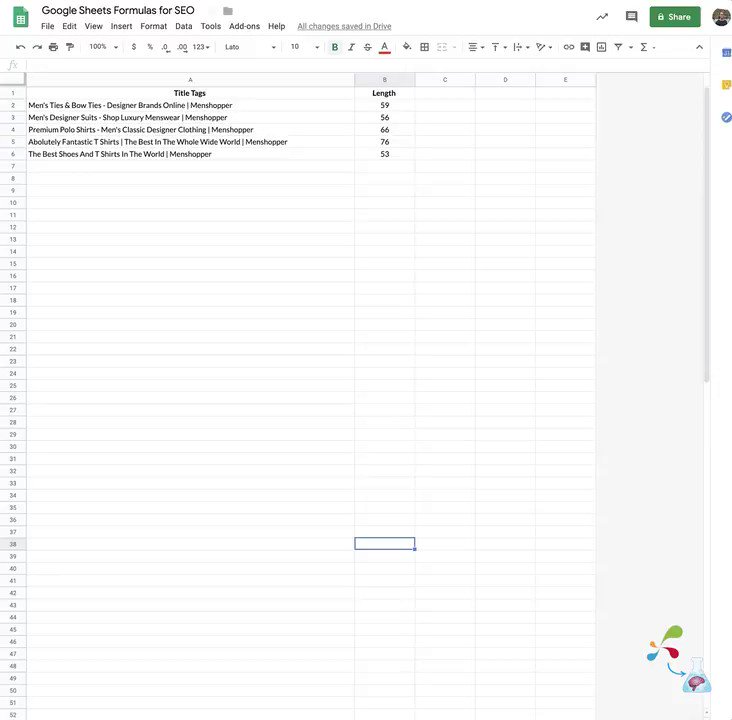Select the 'Premium Polo Shirts' title cell
The width and height of the screenshot is (732, 720).
190,129
